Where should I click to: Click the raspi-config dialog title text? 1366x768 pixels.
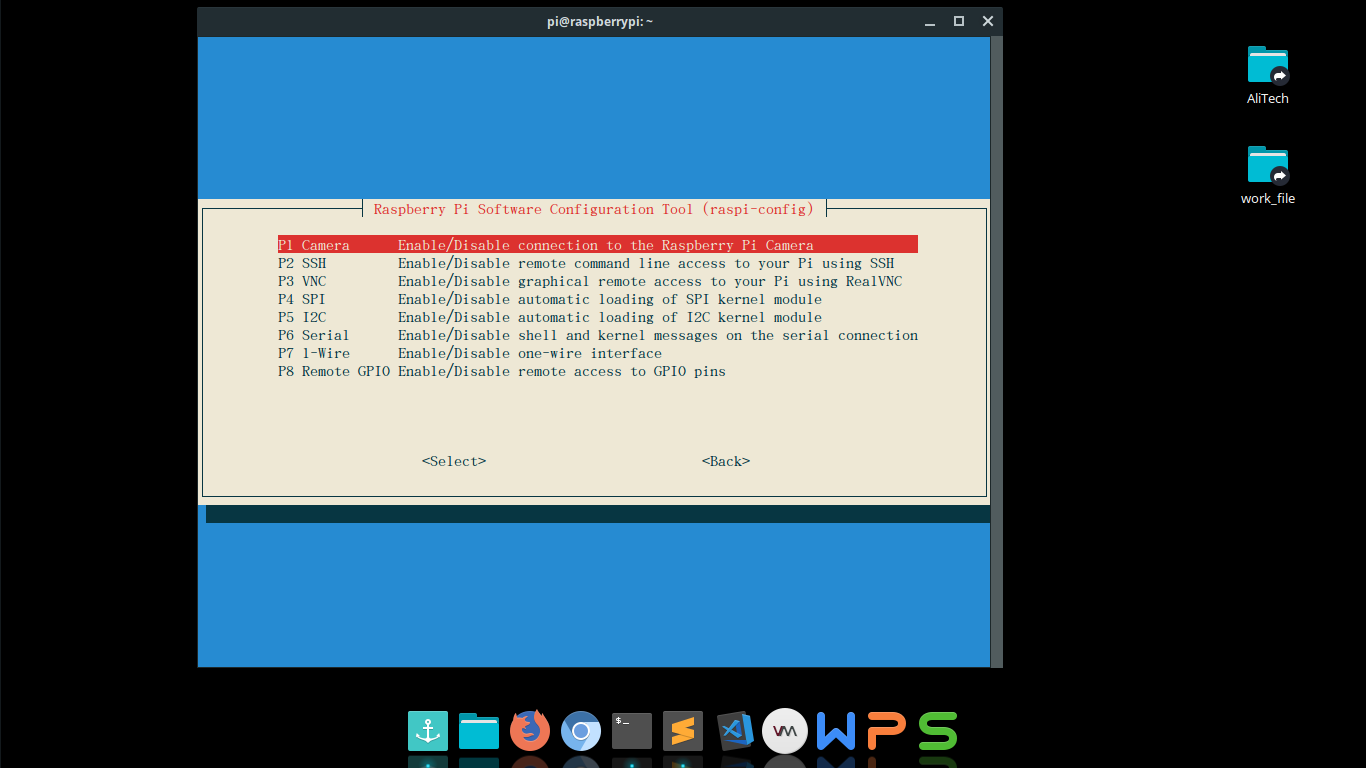coord(594,209)
